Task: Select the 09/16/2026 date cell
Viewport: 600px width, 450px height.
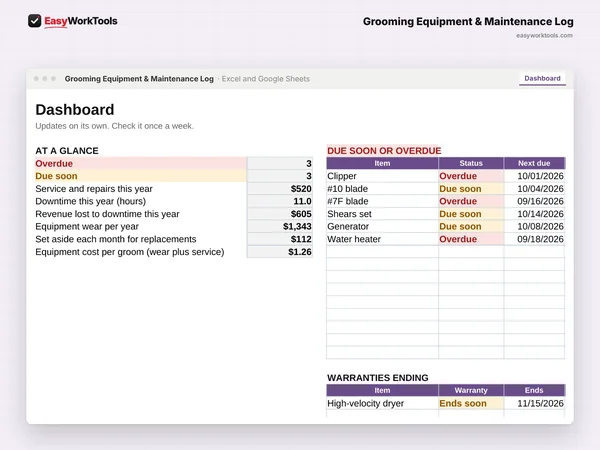Action: pyautogui.click(x=534, y=201)
